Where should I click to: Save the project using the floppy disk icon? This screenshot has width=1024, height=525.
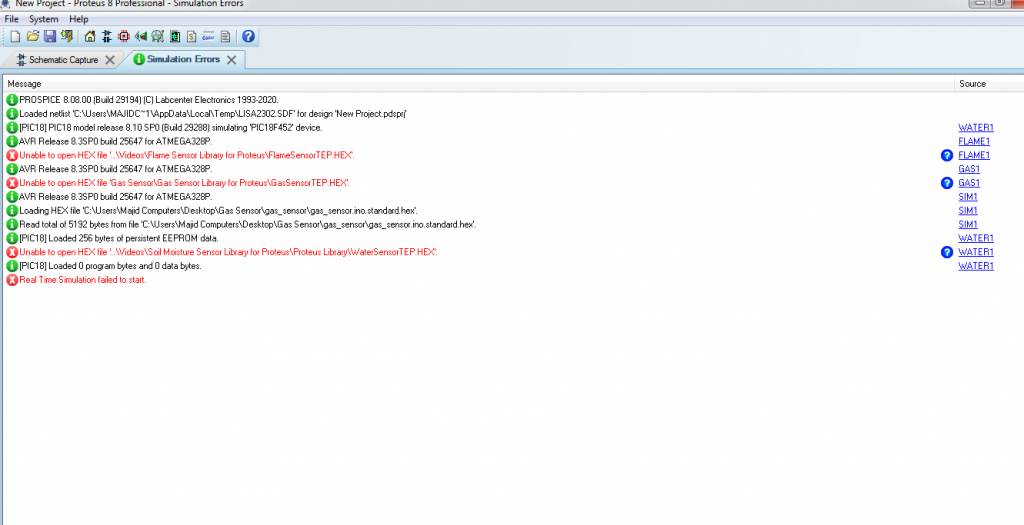50,37
